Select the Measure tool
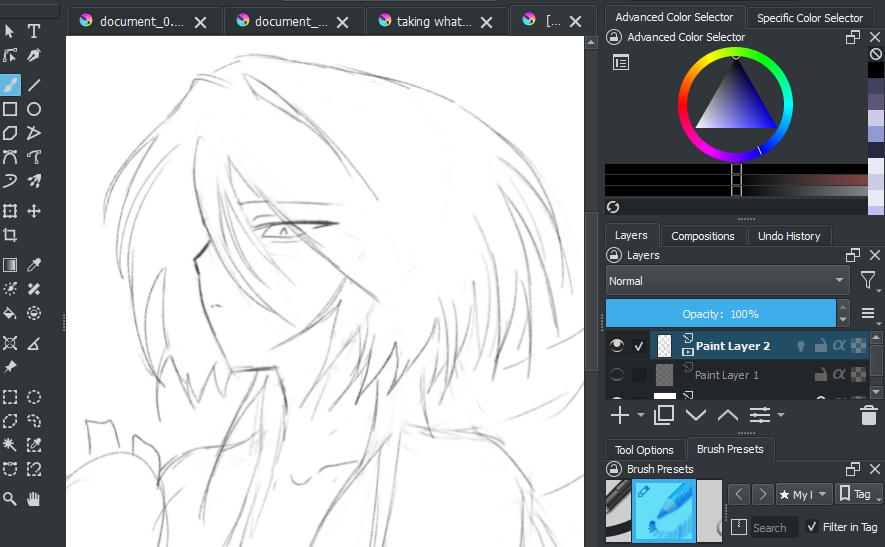The width and height of the screenshot is (885, 547). click(34, 343)
